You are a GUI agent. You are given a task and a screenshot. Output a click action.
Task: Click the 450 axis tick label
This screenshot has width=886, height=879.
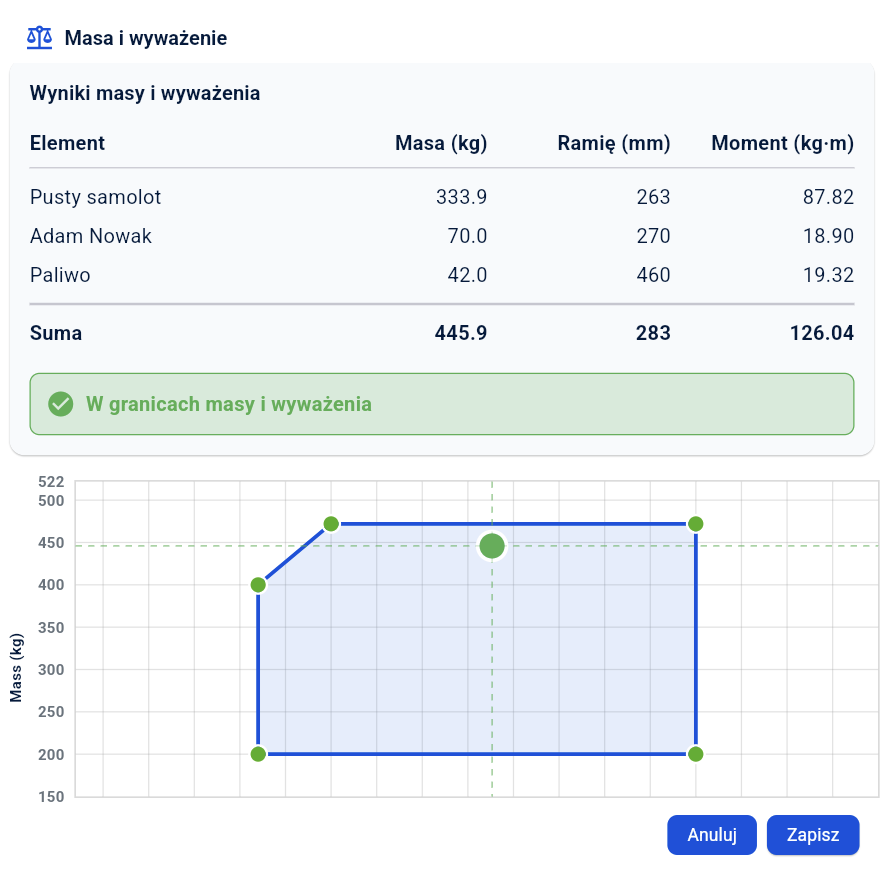click(51, 543)
